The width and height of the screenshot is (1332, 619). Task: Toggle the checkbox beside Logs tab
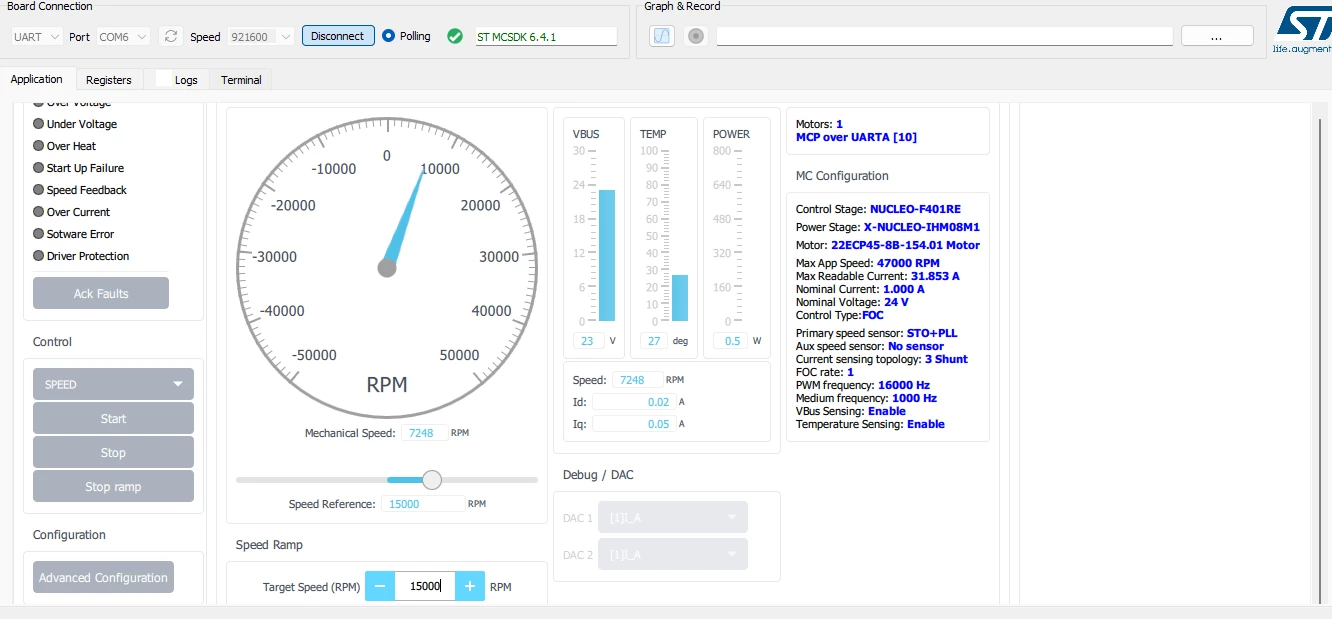(x=163, y=79)
